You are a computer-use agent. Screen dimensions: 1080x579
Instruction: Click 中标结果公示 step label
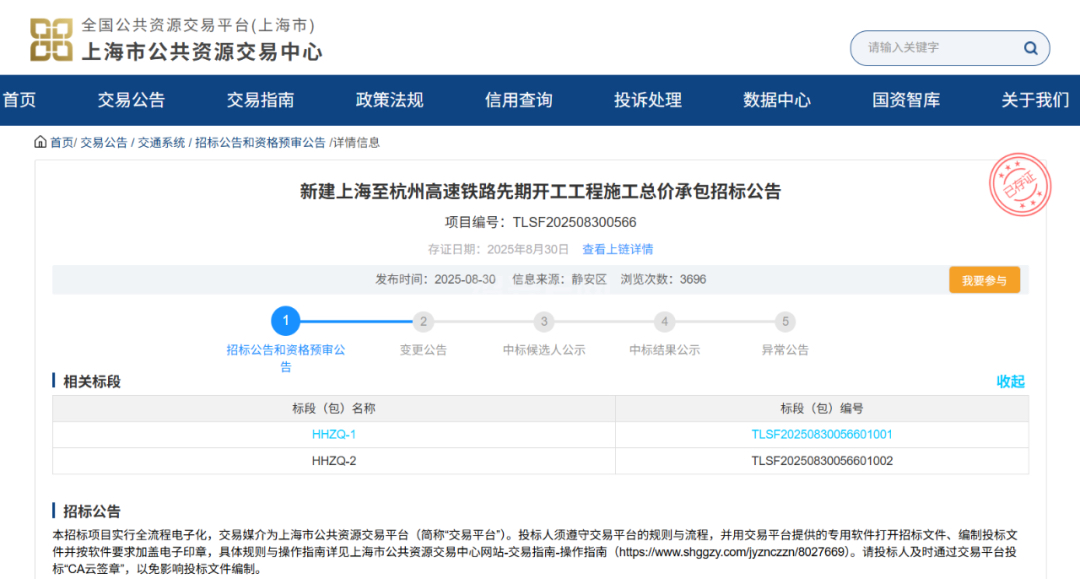(665, 350)
